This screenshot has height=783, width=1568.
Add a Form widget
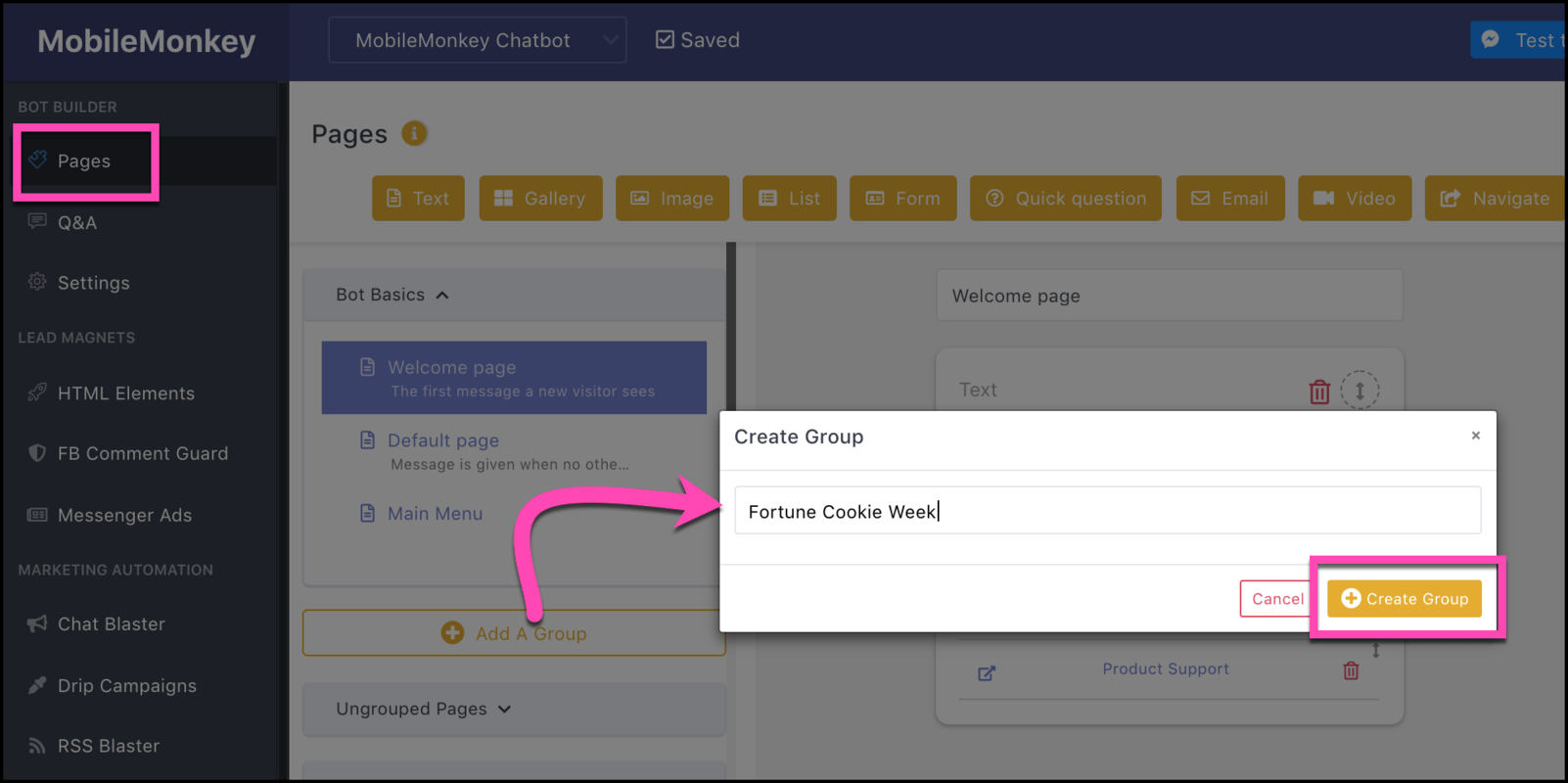tap(903, 199)
